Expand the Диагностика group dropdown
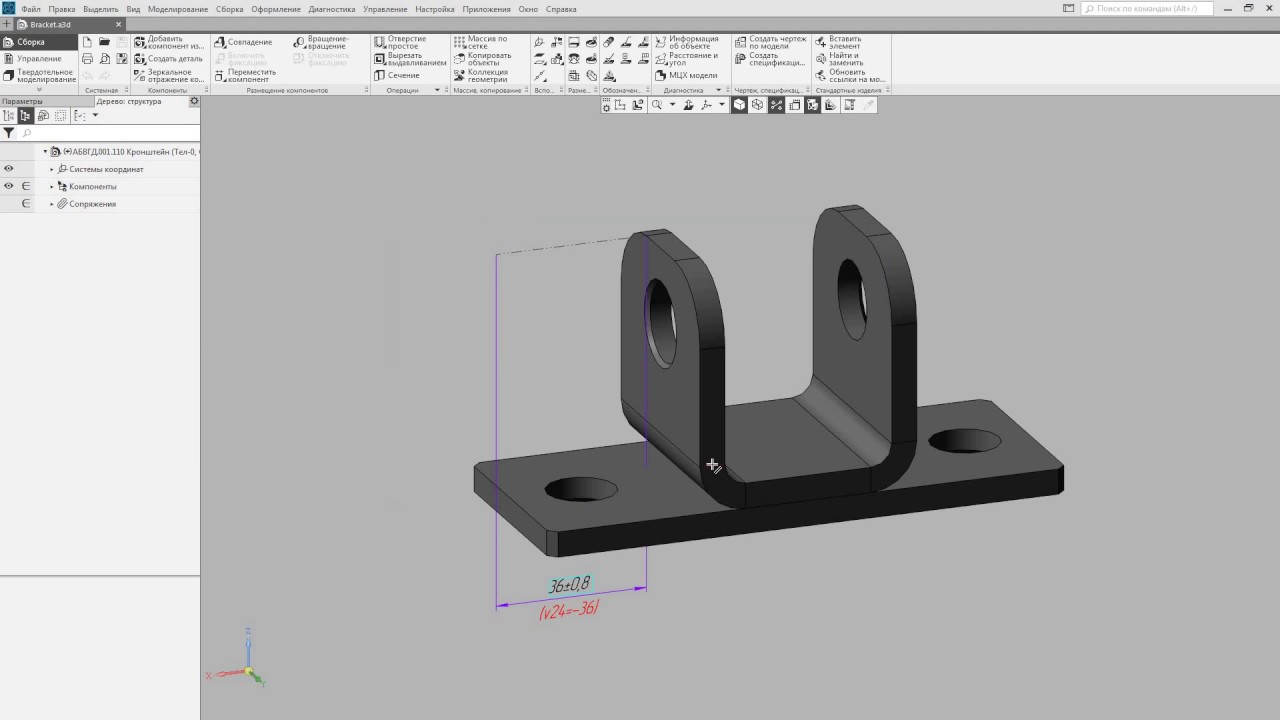1280x720 pixels. coord(718,91)
